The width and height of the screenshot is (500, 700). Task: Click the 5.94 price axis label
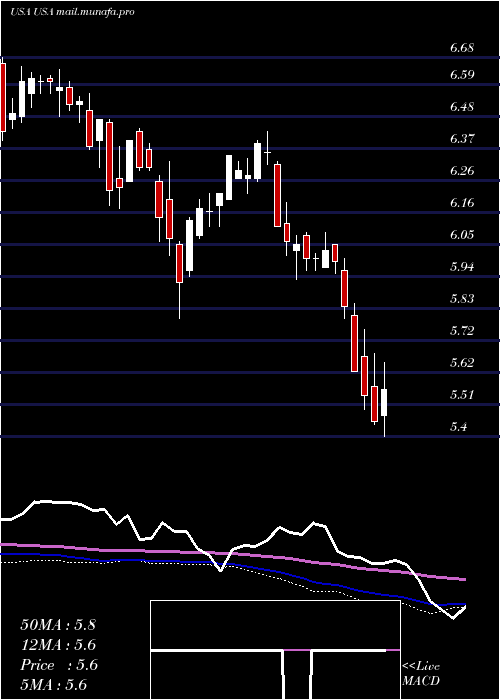pyautogui.click(x=462, y=267)
